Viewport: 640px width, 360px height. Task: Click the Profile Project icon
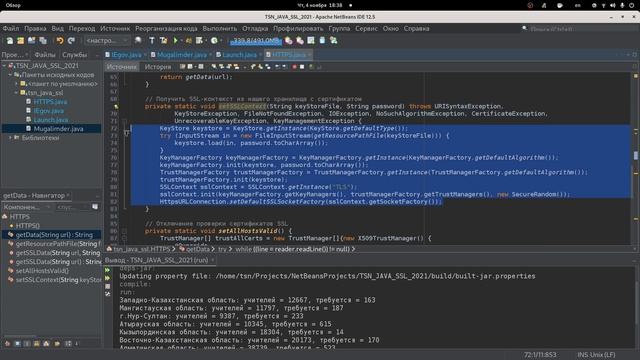tap(199, 40)
